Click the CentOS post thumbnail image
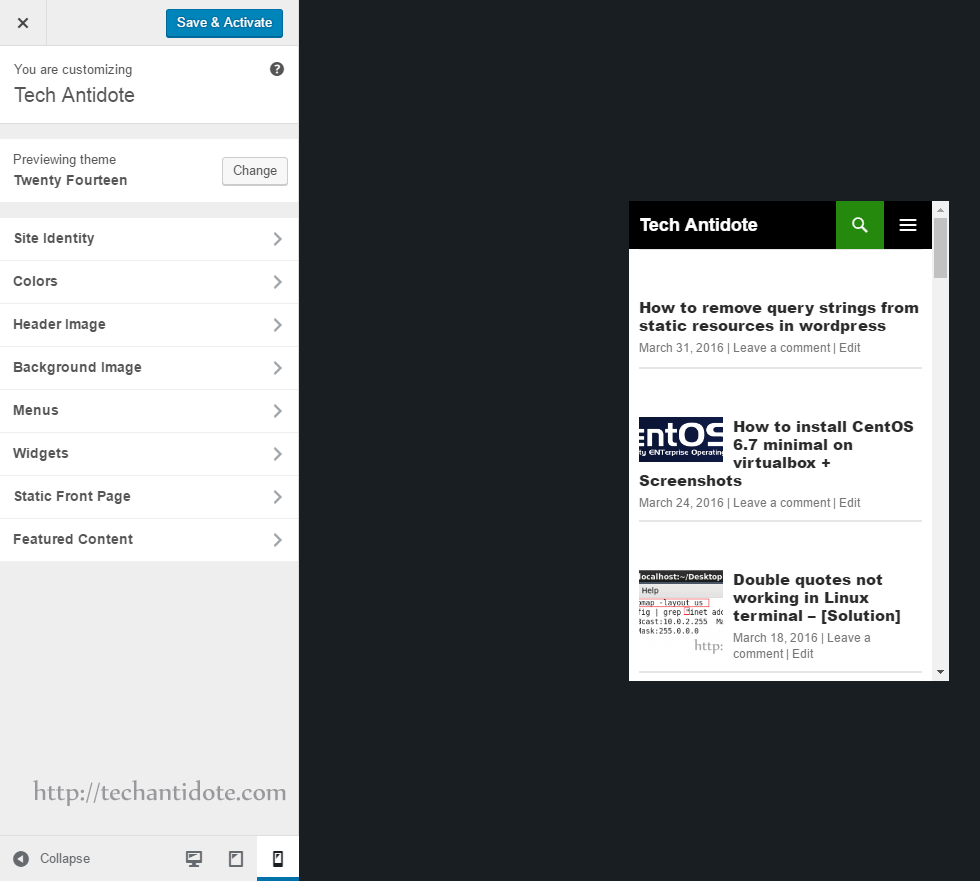 [681, 439]
